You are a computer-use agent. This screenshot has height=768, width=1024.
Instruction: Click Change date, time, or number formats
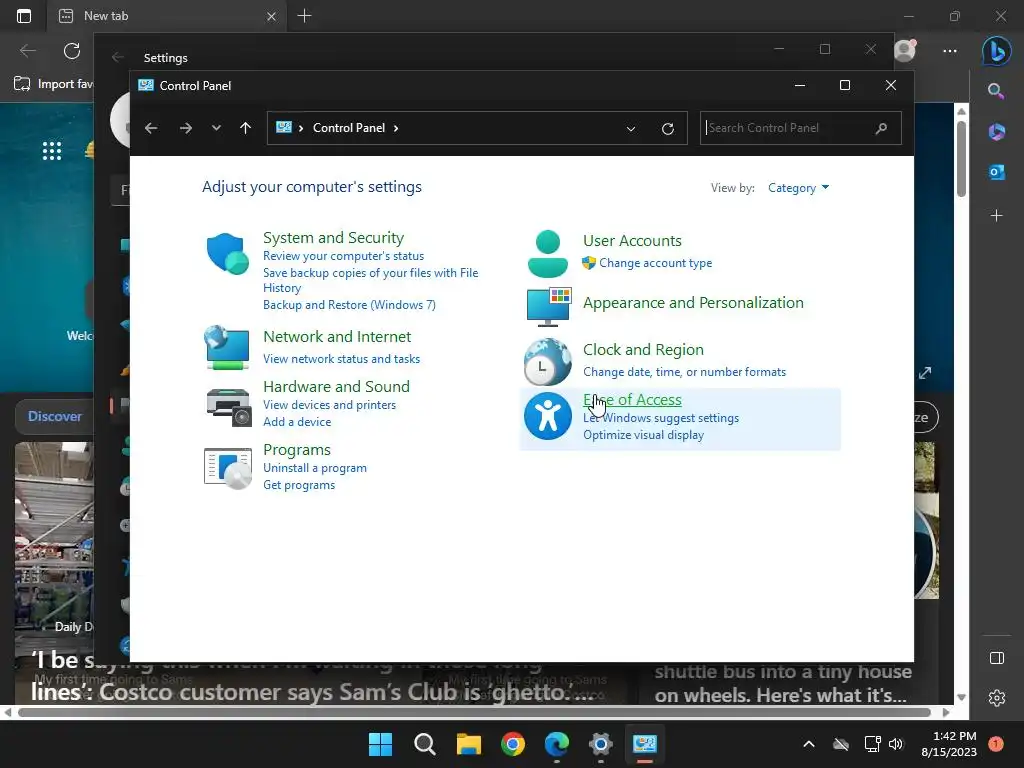click(x=684, y=372)
